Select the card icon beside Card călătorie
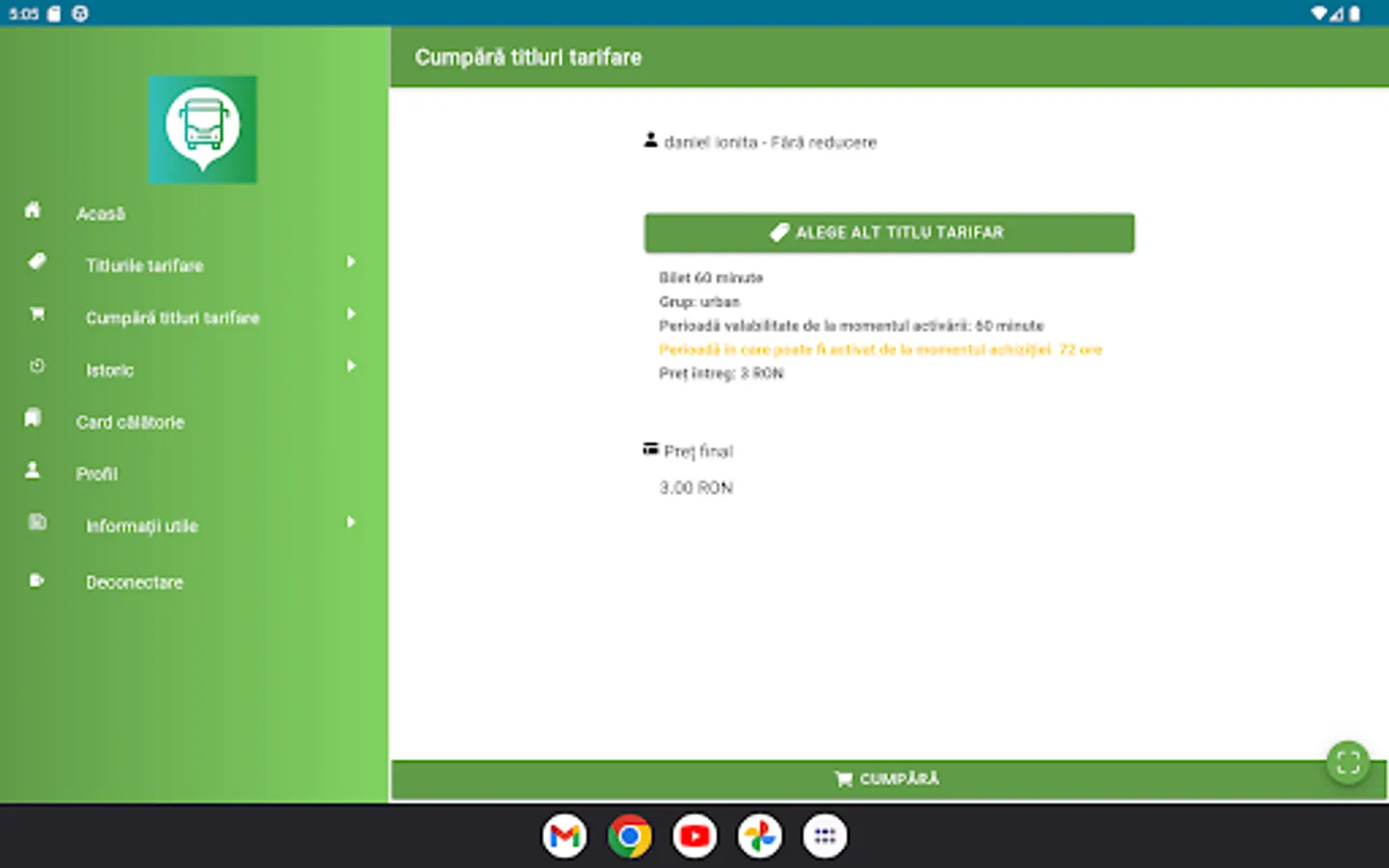1389x868 pixels. (32, 418)
